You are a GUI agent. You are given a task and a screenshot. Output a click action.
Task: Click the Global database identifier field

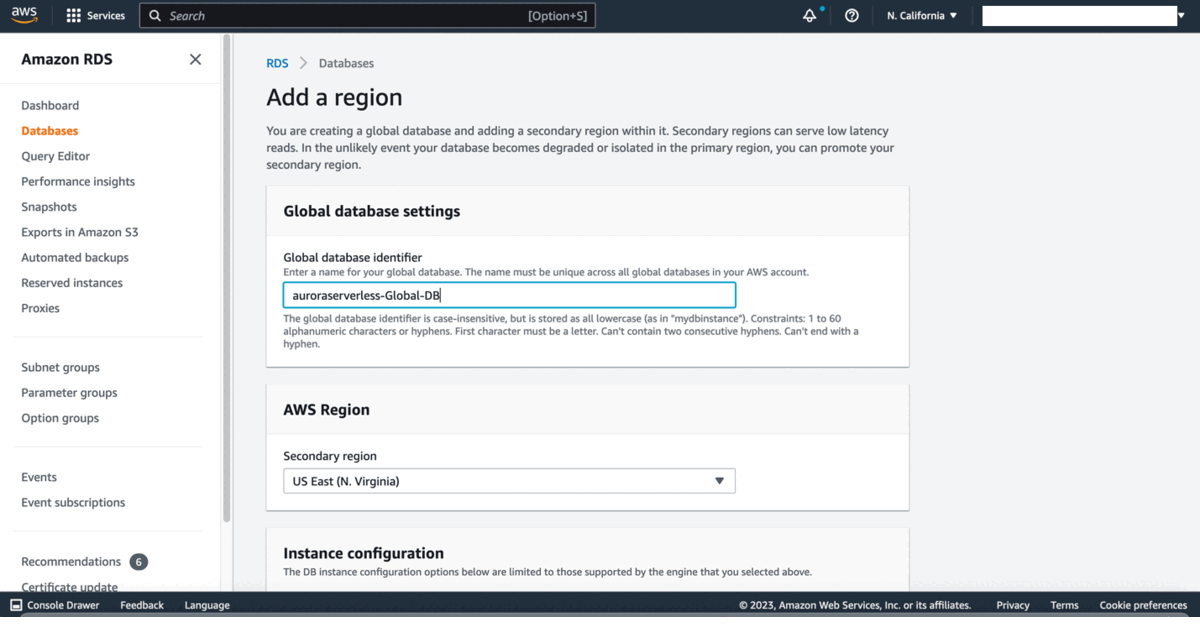click(x=509, y=295)
